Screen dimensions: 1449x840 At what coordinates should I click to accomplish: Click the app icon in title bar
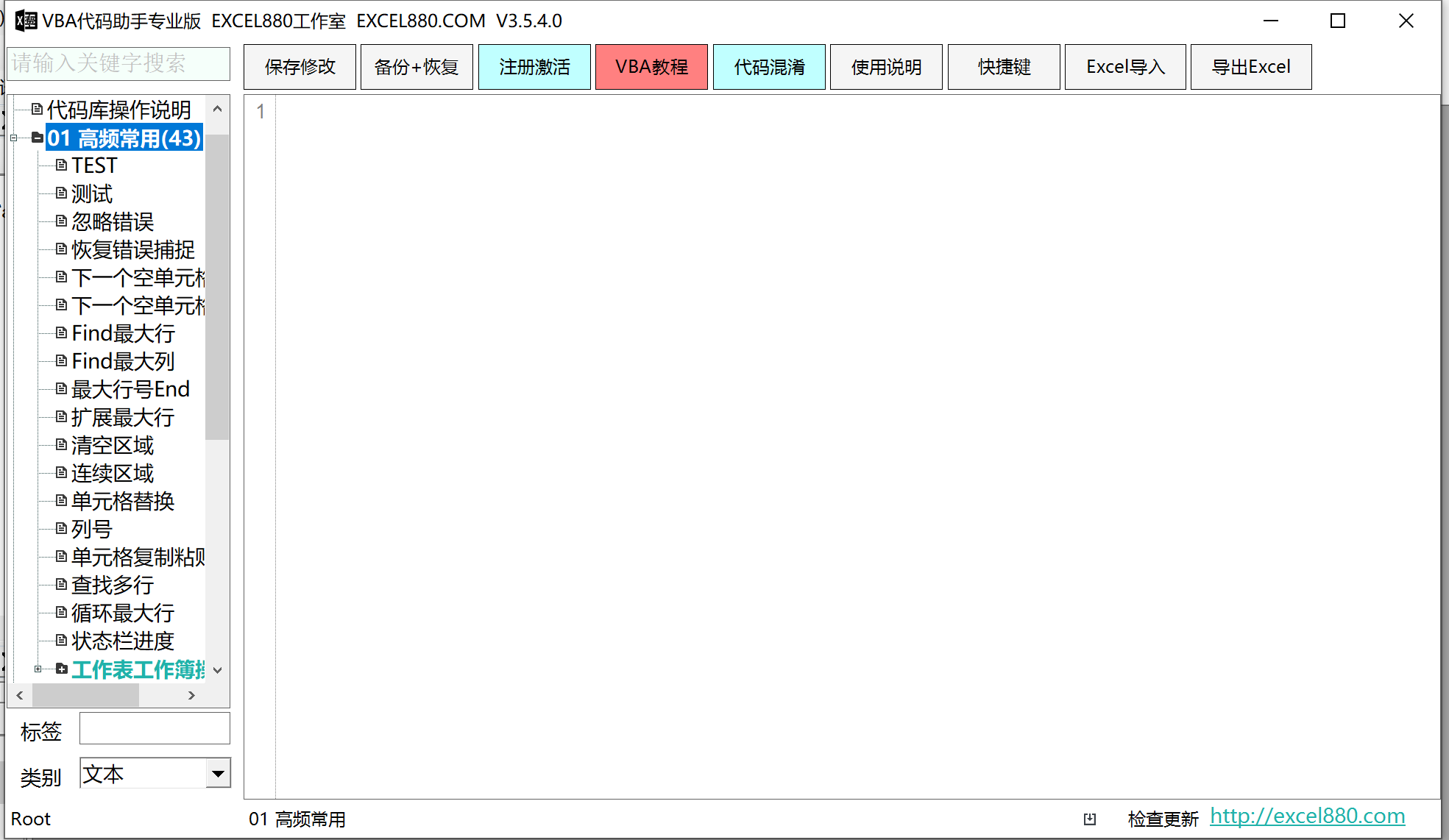point(26,21)
